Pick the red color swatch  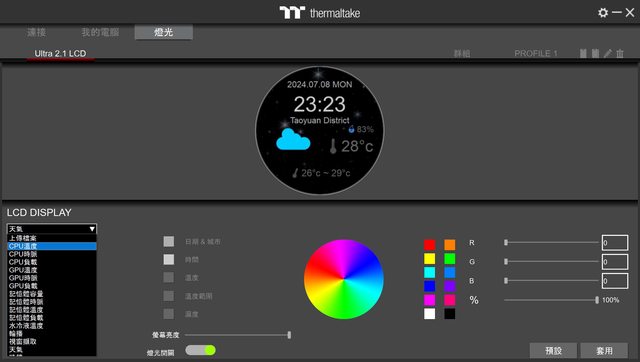429,244
